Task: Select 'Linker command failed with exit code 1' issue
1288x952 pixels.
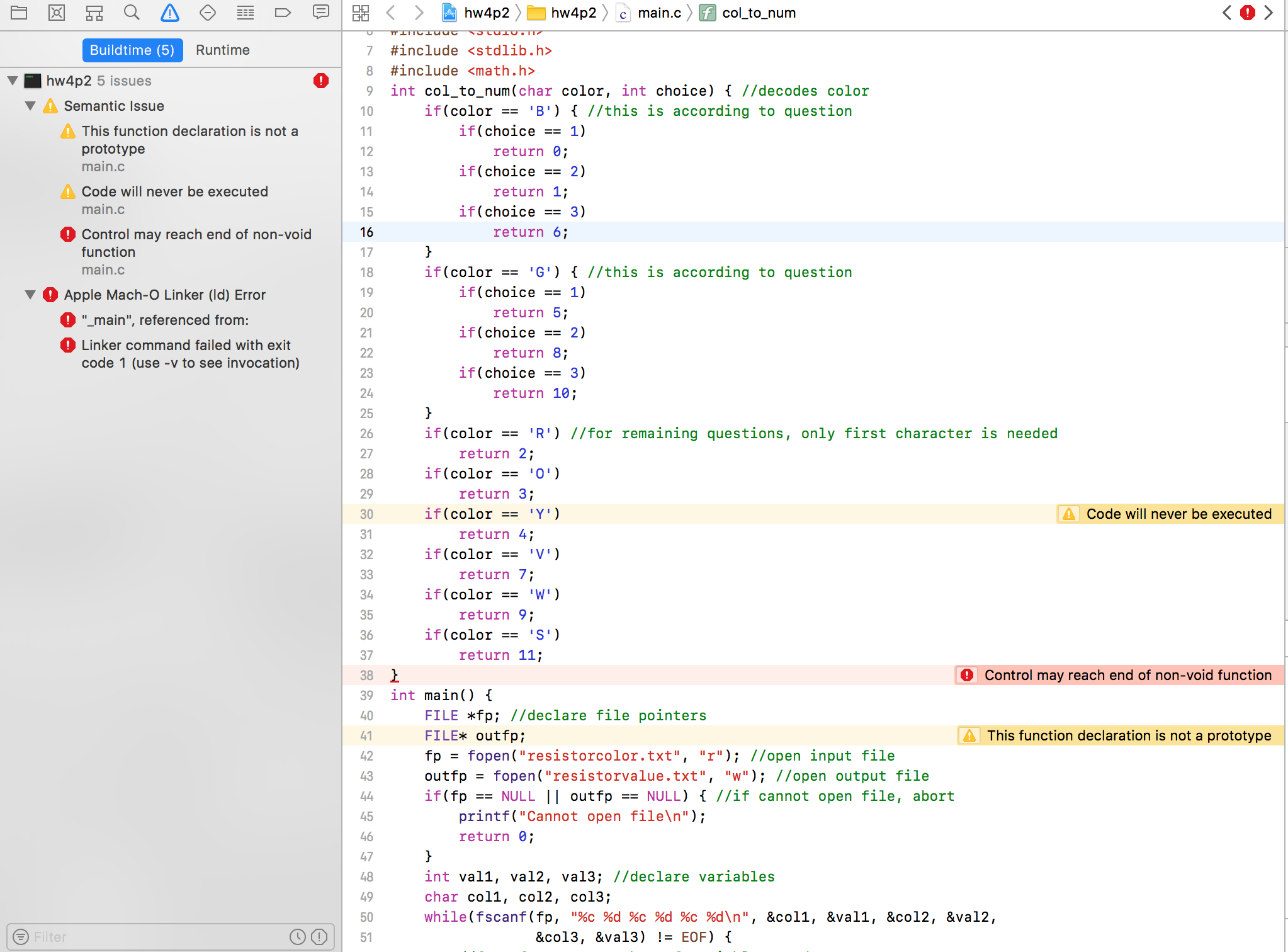Action: [x=190, y=354]
